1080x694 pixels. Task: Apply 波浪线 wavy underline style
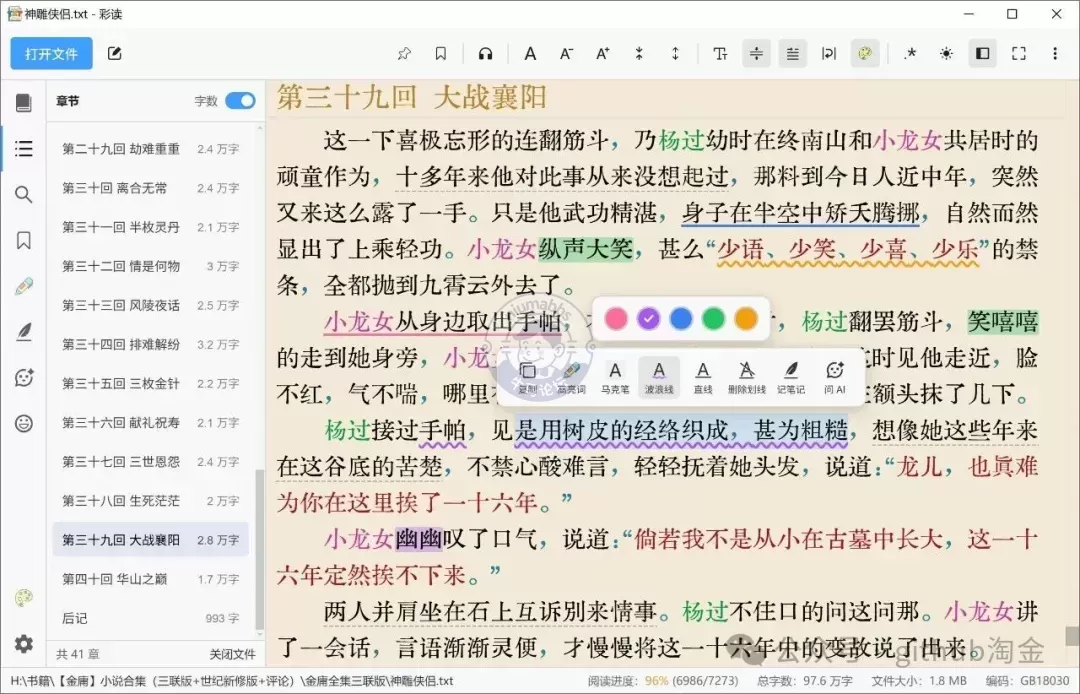tap(659, 377)
